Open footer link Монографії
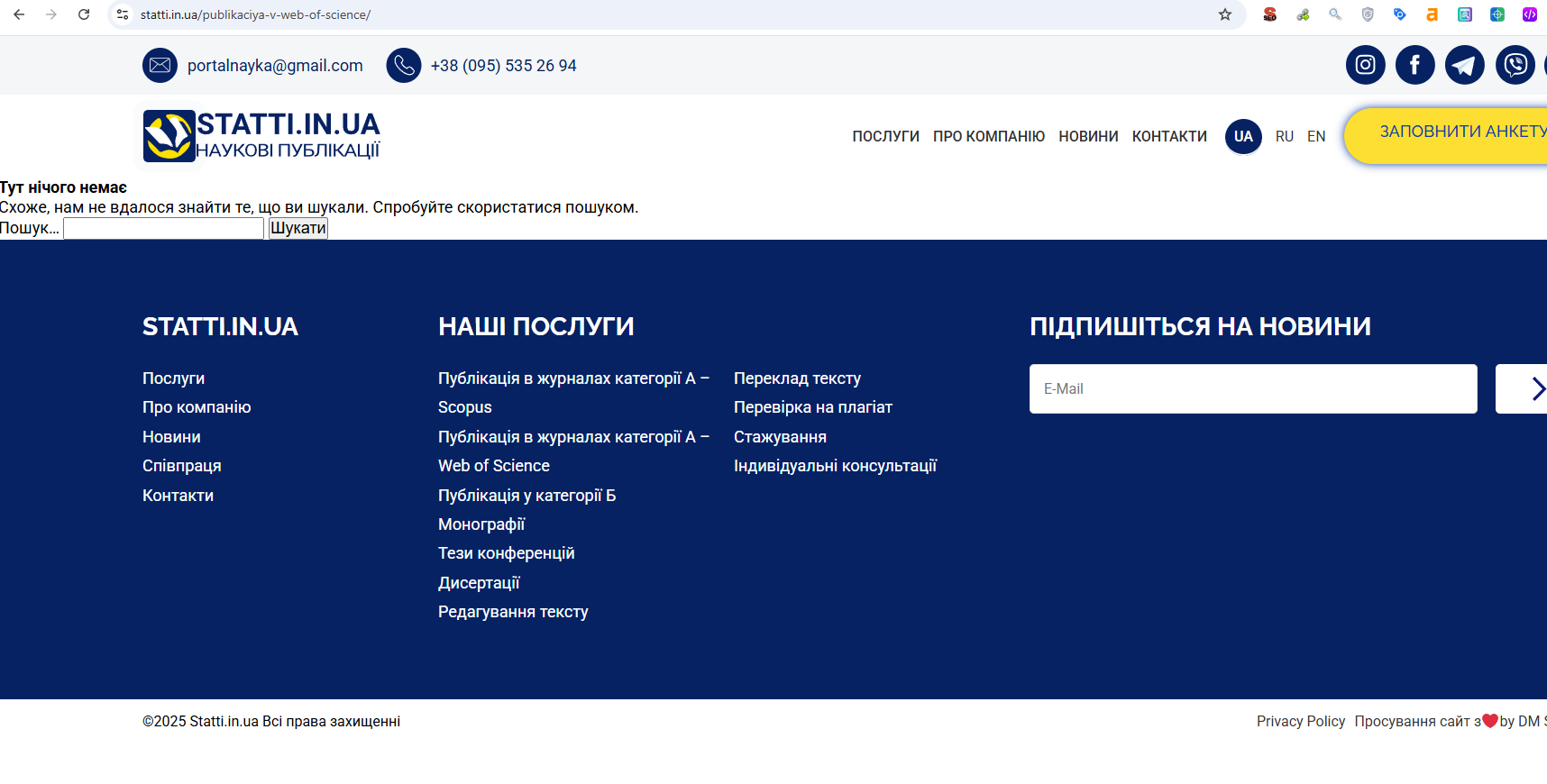This screenshot has width=1547, height=784. (x=481, y=524)
